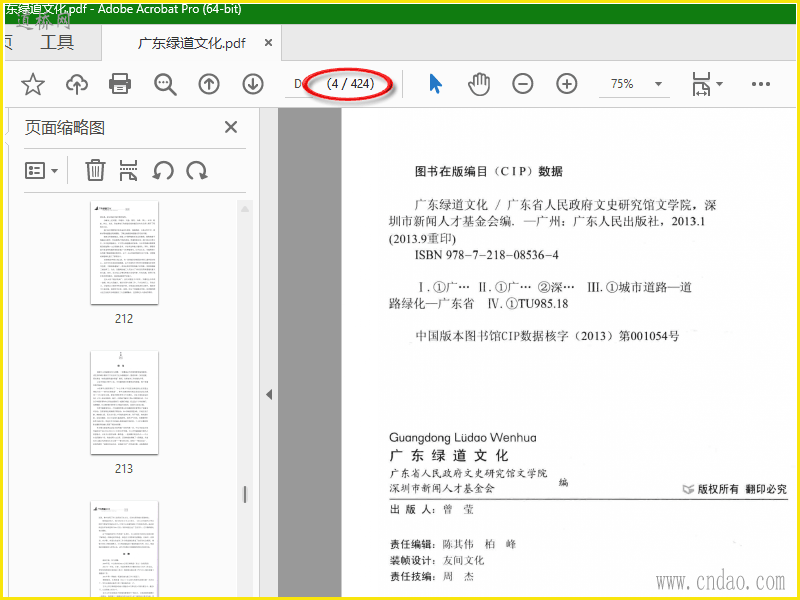The width and height of the screenshot is (800, 600).
Task: Click the thumbnail scrollbar up arrow
Action: (245, 209)
